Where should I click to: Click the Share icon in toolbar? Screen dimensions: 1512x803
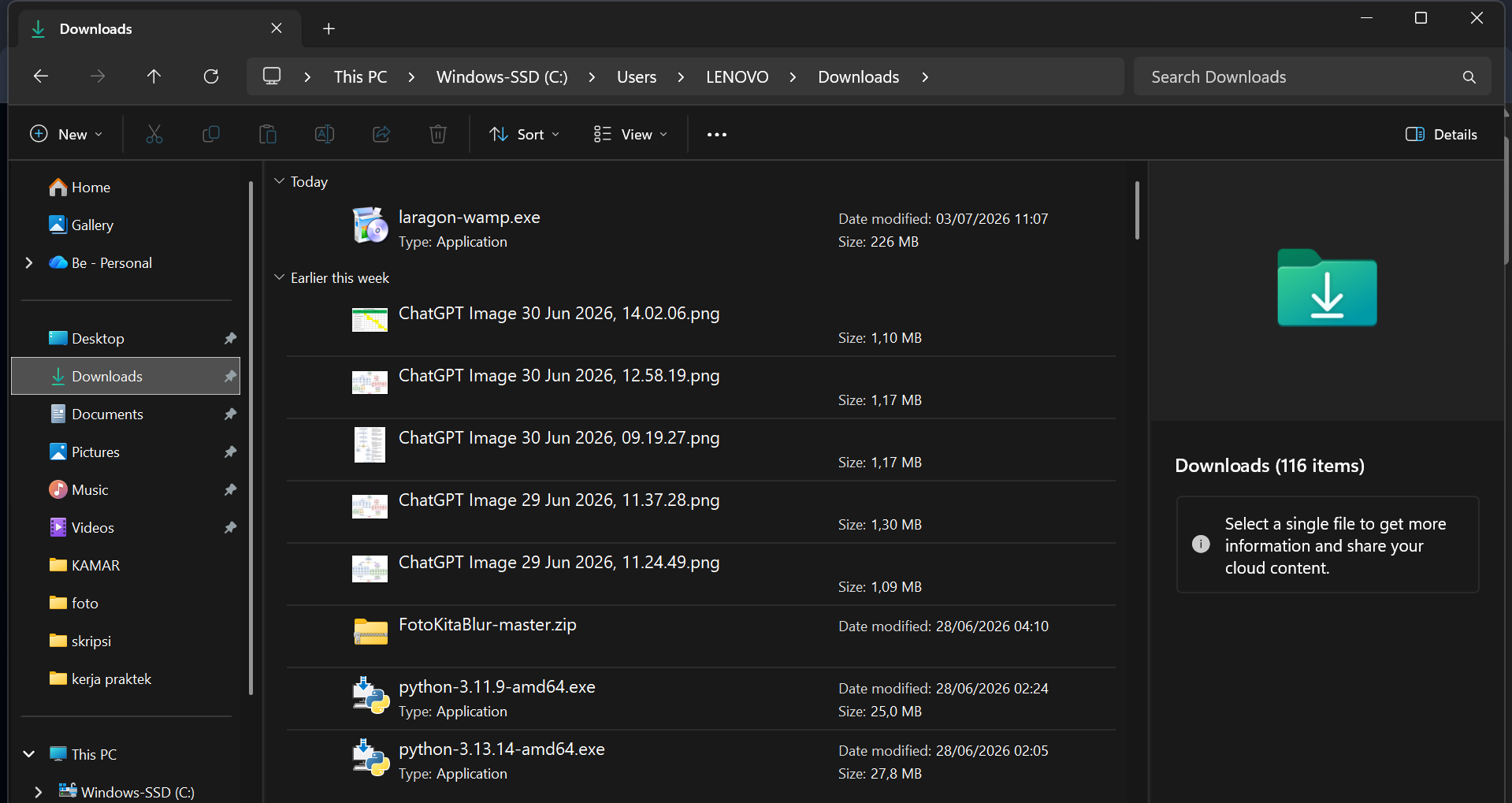(381, 135)
